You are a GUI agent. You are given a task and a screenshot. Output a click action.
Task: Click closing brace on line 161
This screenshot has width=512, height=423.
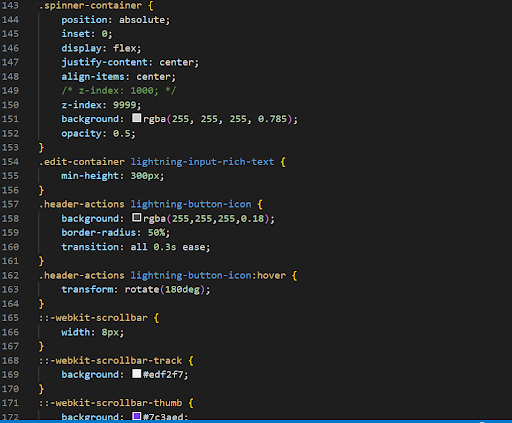pyautogui.click(x=41, y=261)
